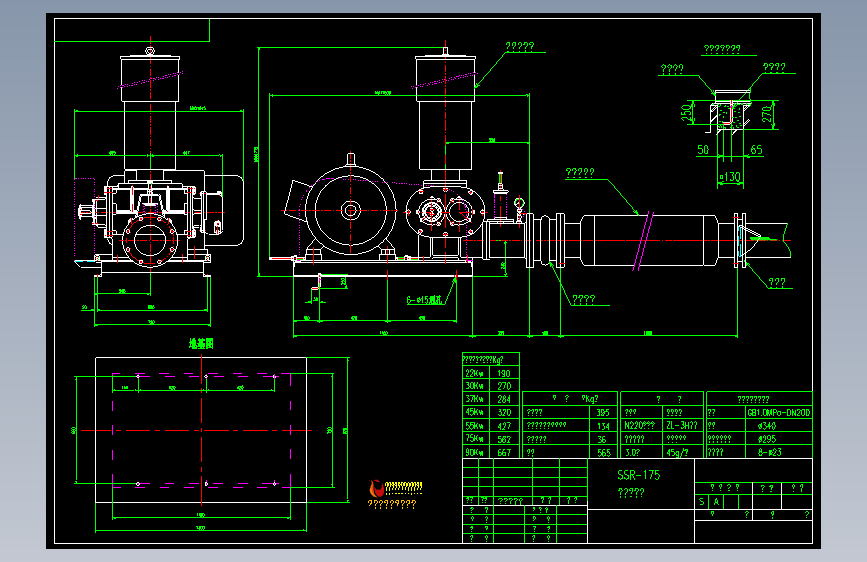Select the 270 dimension in anchor detail

click(766, 115)
